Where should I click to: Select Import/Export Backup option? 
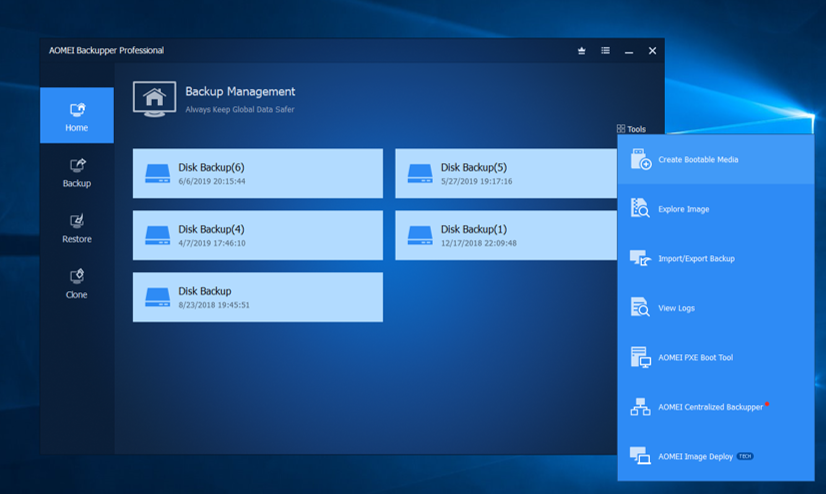[695, 259]
